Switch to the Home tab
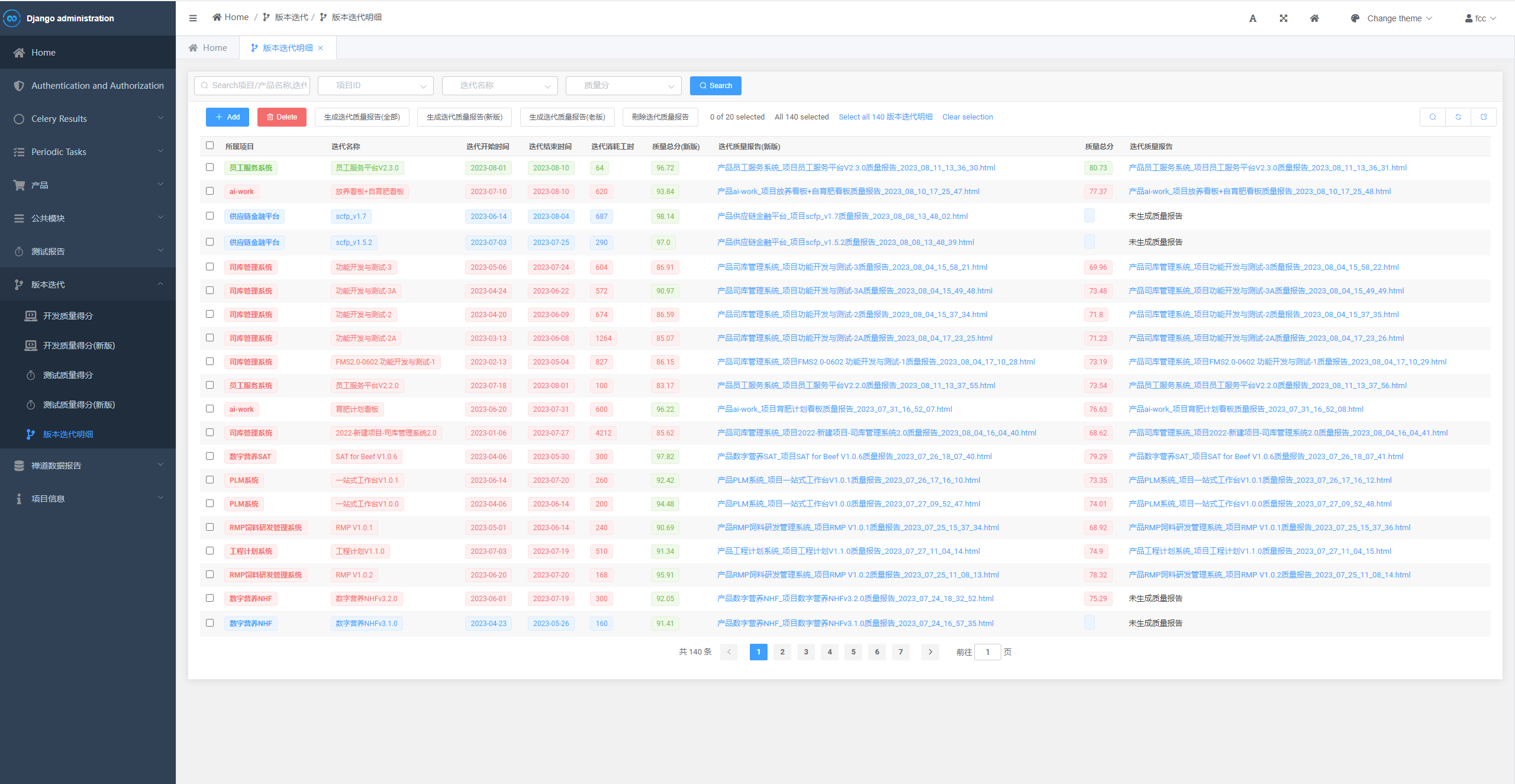1515x784 pixels. [x=208, y=48]
